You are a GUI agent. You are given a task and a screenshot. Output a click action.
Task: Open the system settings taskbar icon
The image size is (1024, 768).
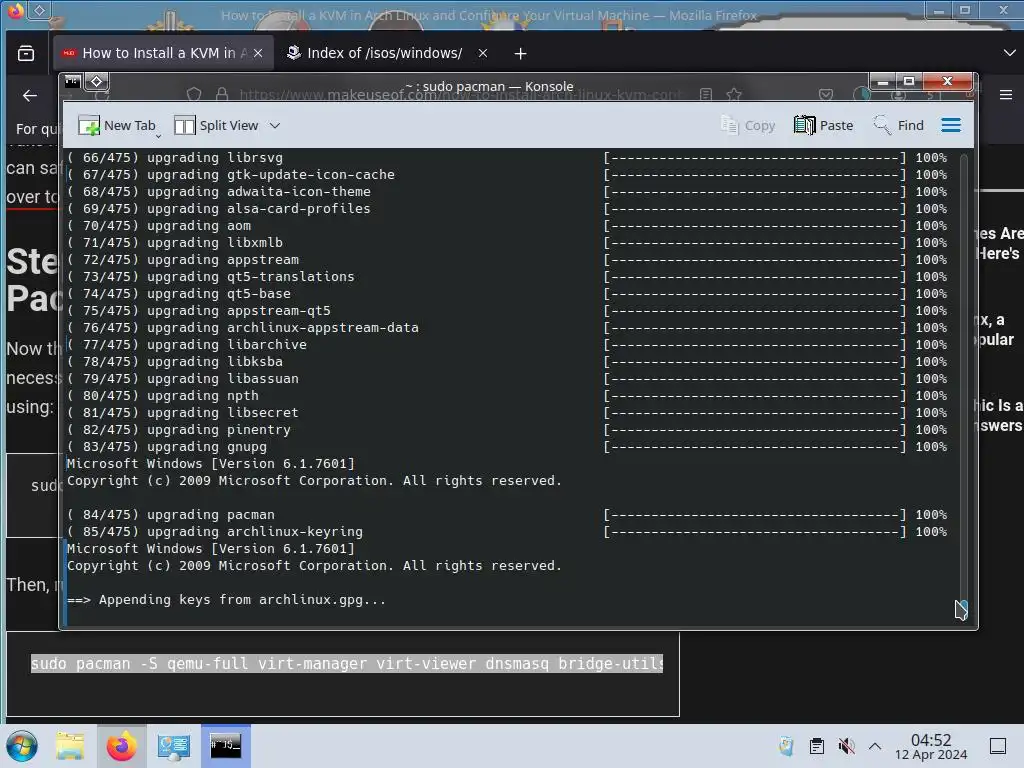(174, 746)
